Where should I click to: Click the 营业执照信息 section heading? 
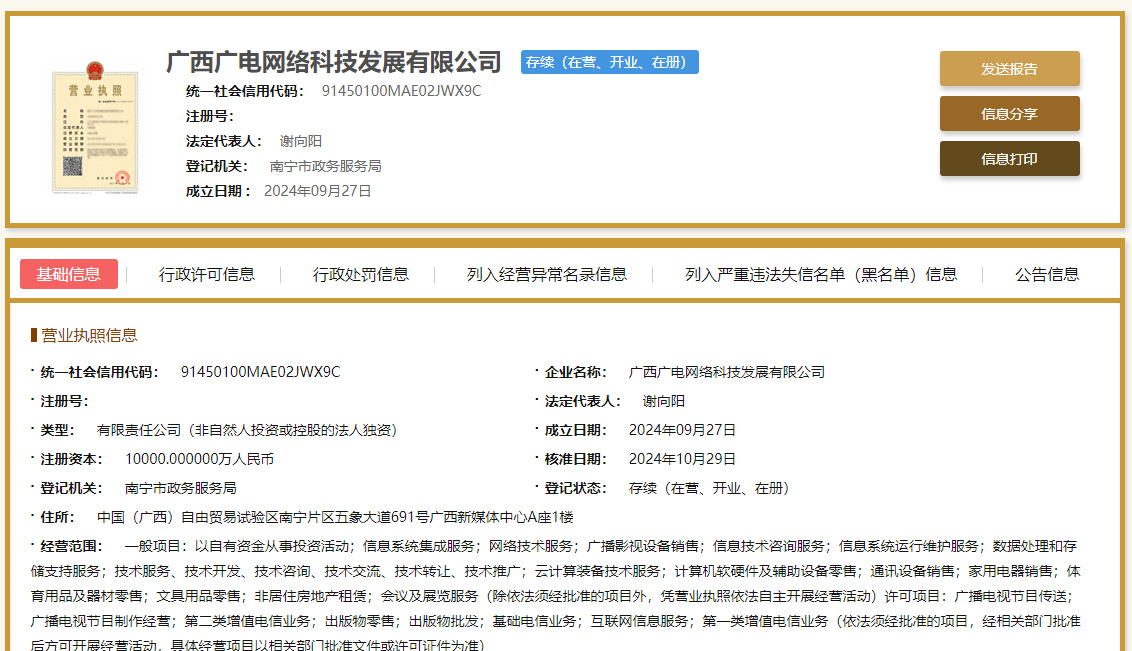[x=88, y=335]
